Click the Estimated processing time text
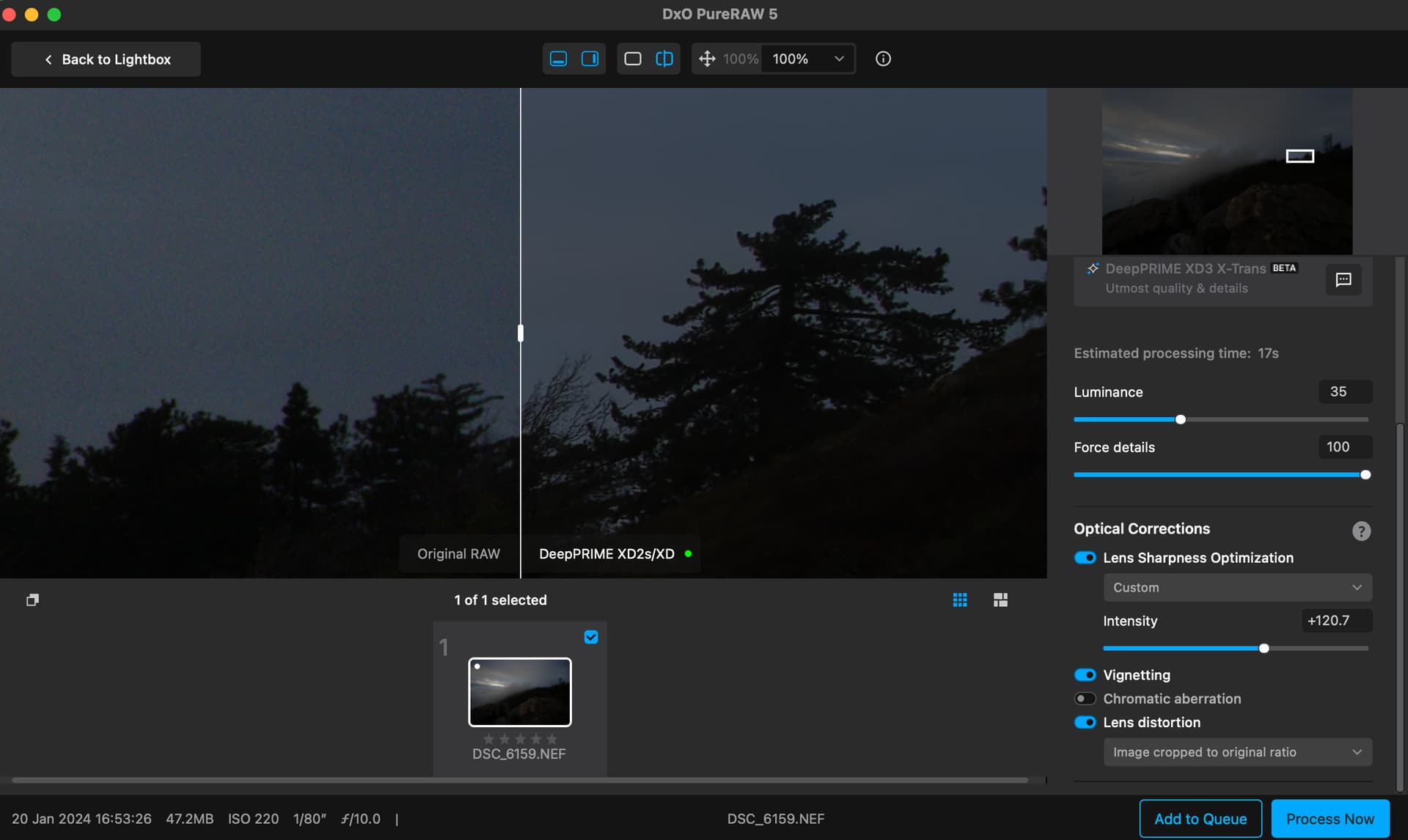Image resolution: width=1408 pixels, height=840 pixels. [1176, 353]
